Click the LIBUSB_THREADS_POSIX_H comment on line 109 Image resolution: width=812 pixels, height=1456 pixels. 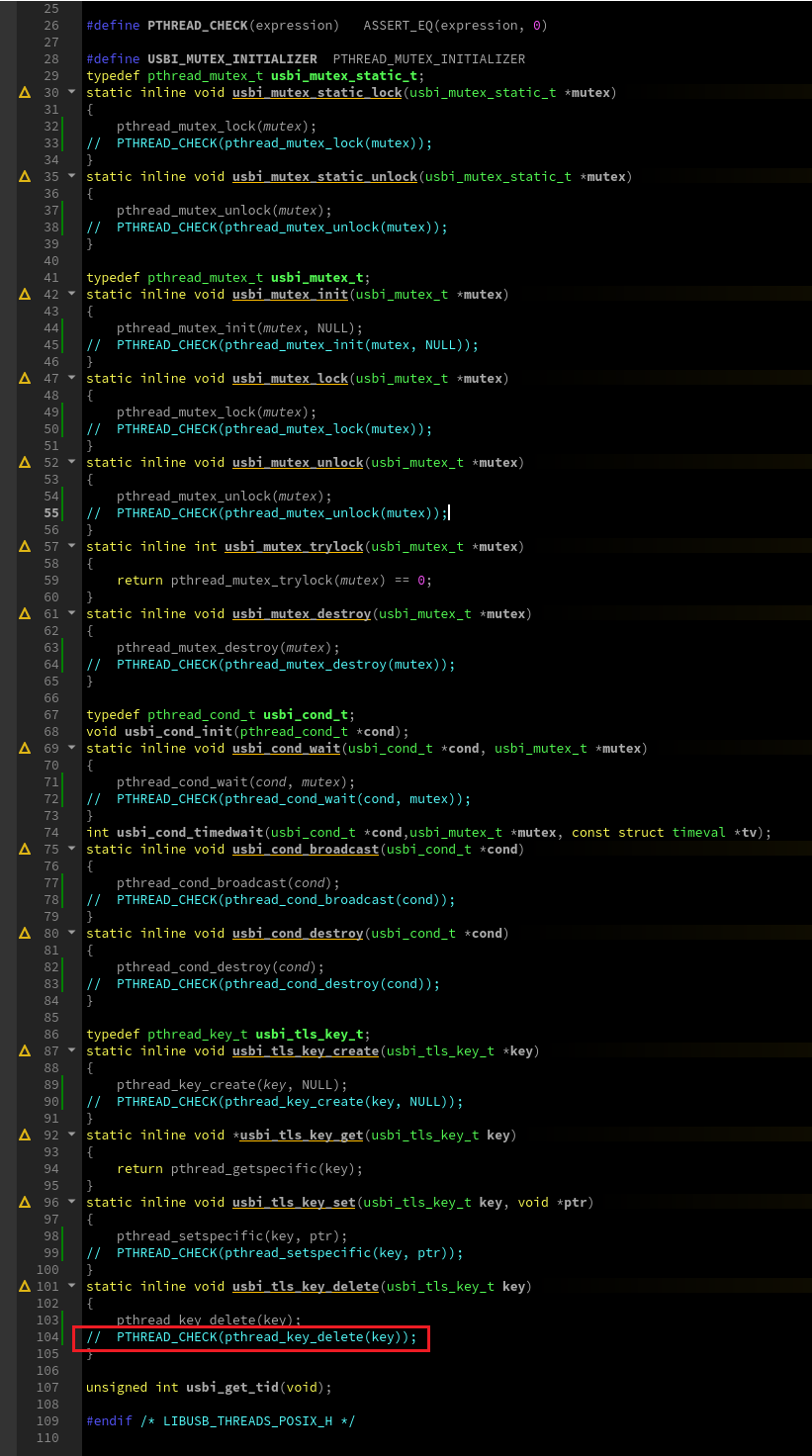[248, 1421]
